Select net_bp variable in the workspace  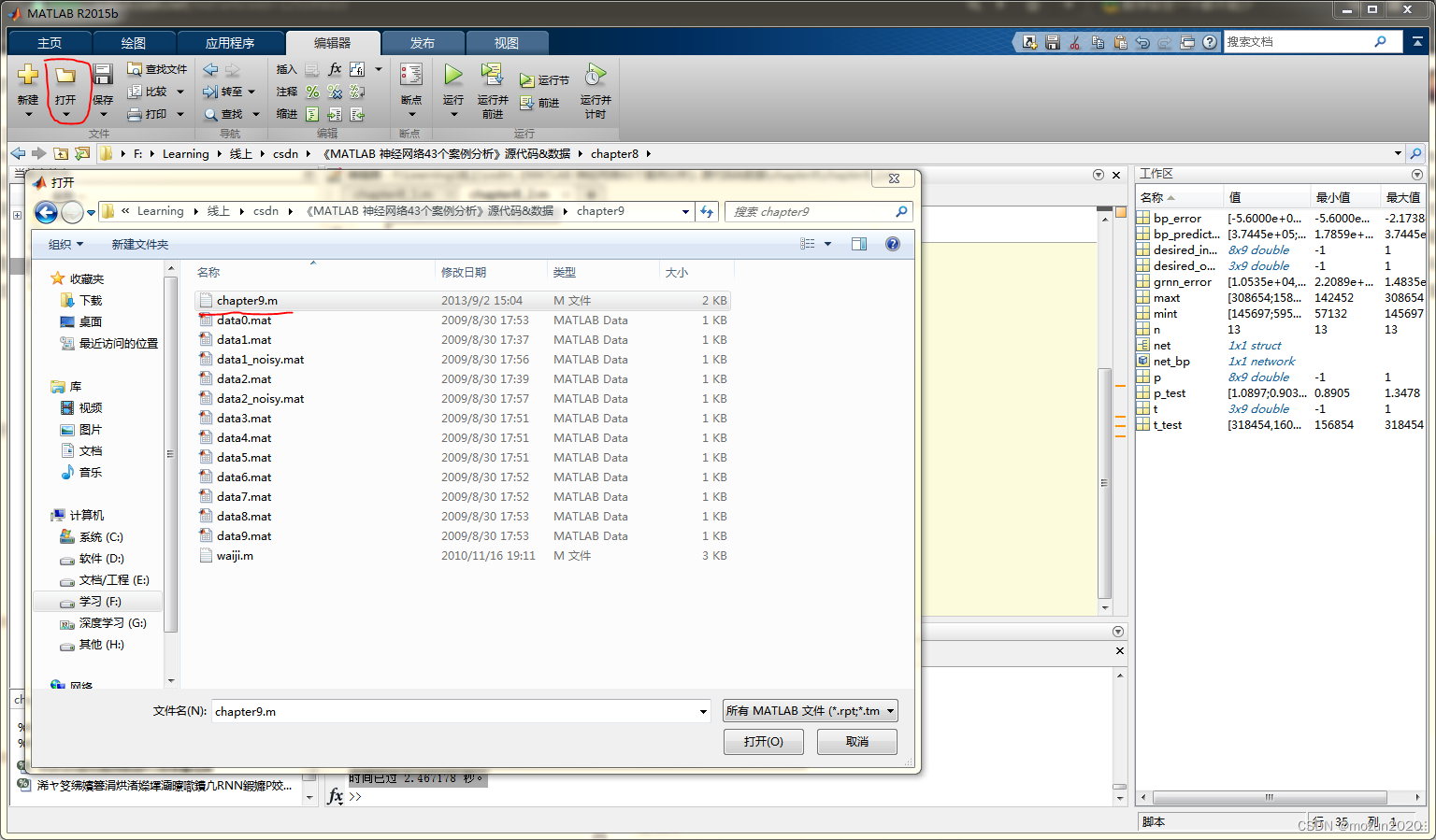coord(1280,361)
